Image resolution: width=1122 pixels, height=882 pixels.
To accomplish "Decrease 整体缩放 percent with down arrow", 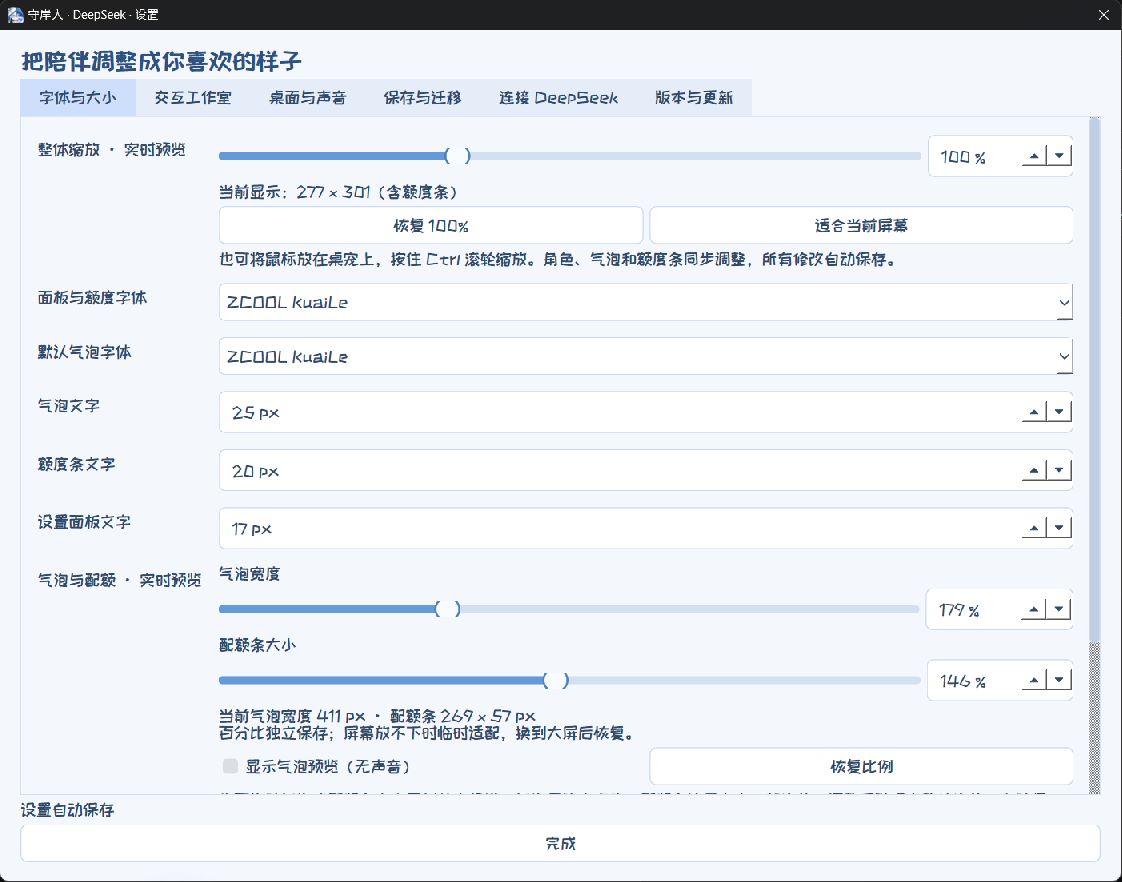I will coord(1059,155).
